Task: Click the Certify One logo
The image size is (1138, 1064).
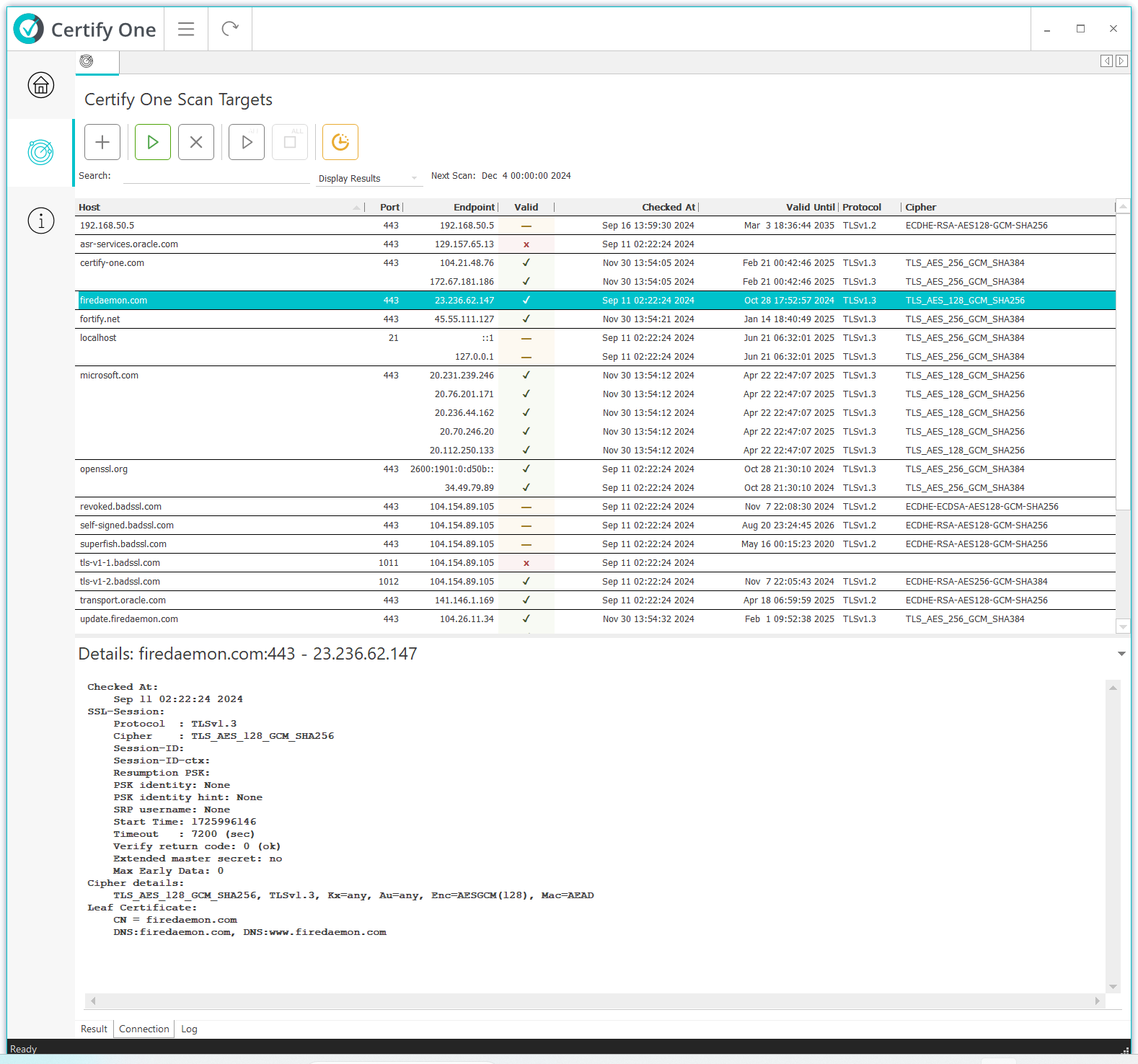Action: pos(85,29)
